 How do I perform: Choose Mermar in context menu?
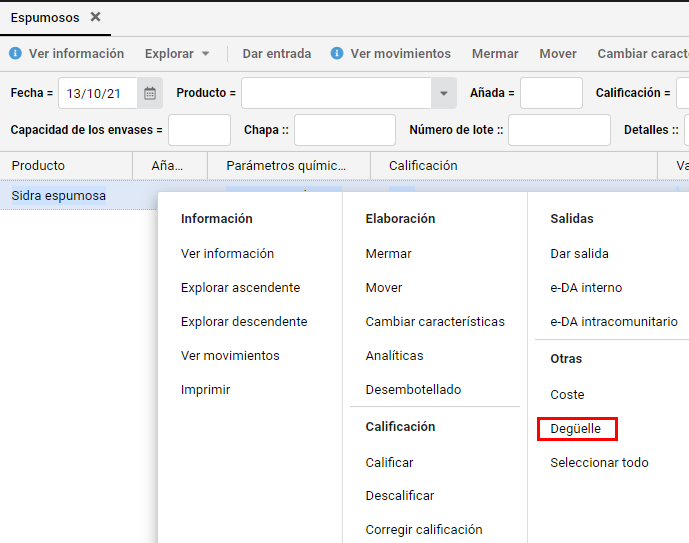click(x=388, y=253)
